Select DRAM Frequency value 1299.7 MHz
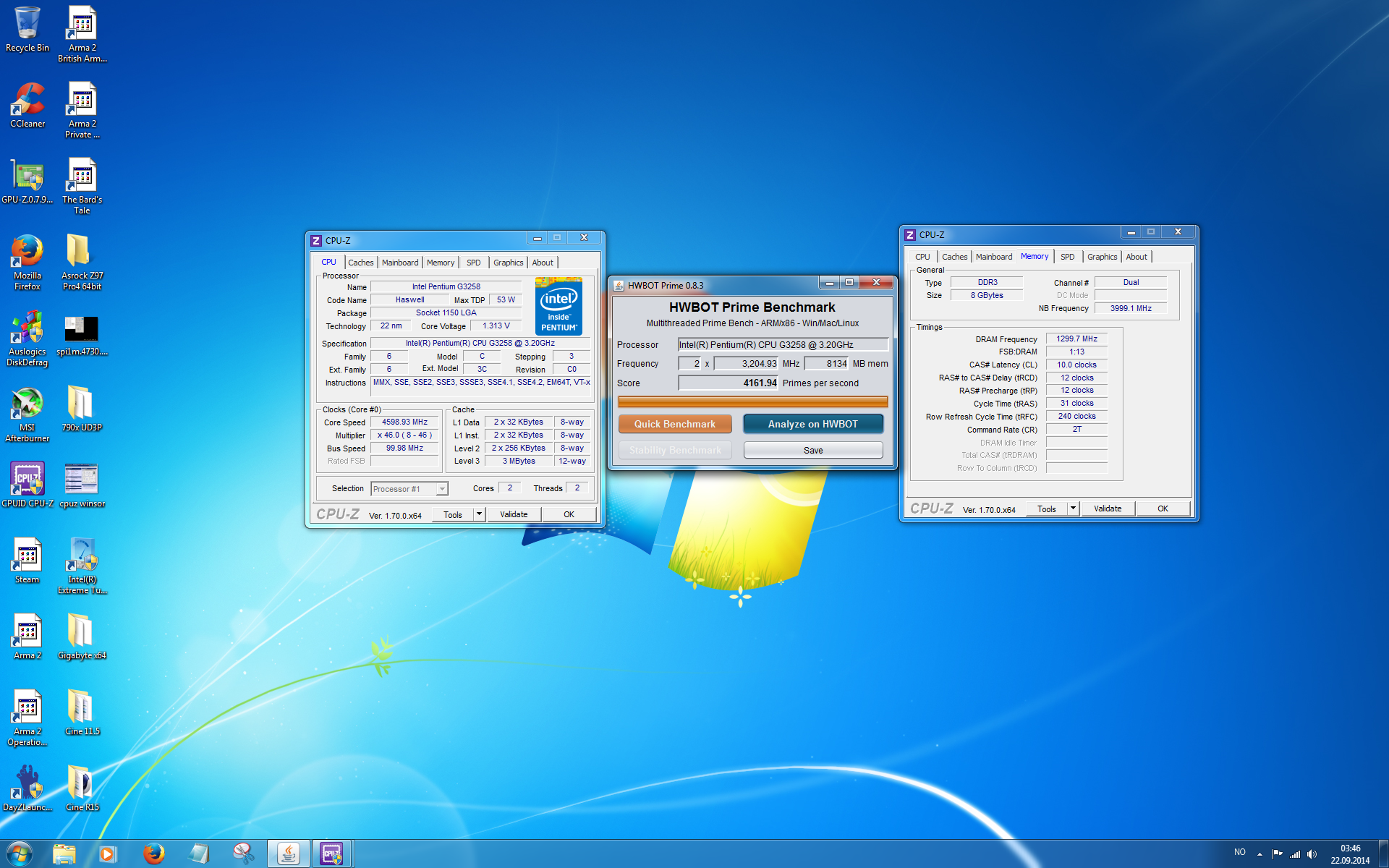Viewport: 1389px width, 868px height. click(x=1076, y=339)
